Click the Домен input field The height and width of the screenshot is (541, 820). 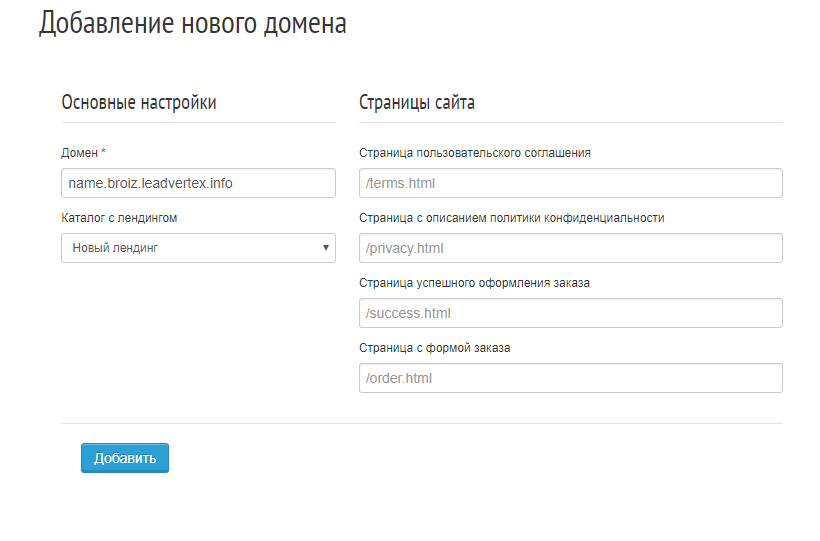pyautogui.click(x=198, y=183)
